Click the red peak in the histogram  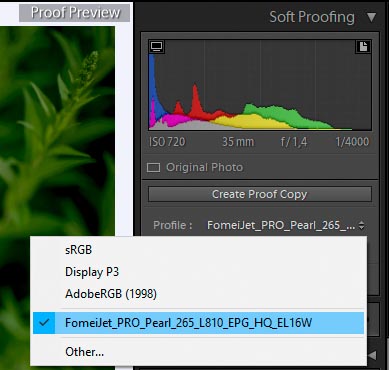[x=195, y=100]
